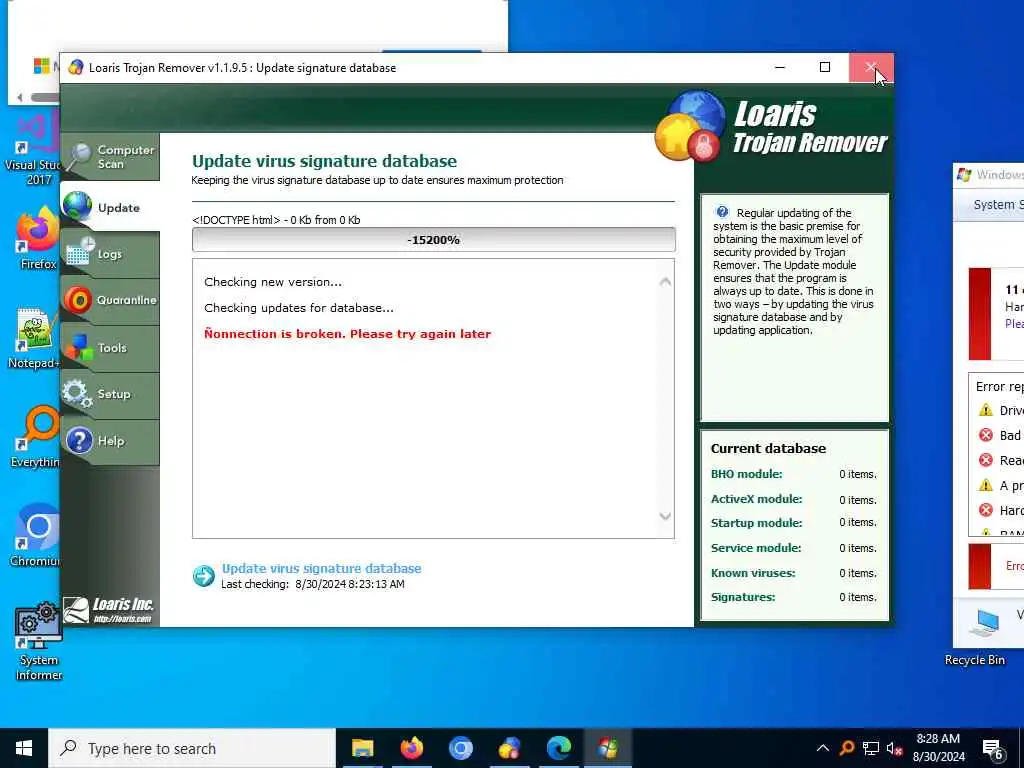Click the network tray icon
Viewport: 1024px width, 768px height.
tap(871, 748)
